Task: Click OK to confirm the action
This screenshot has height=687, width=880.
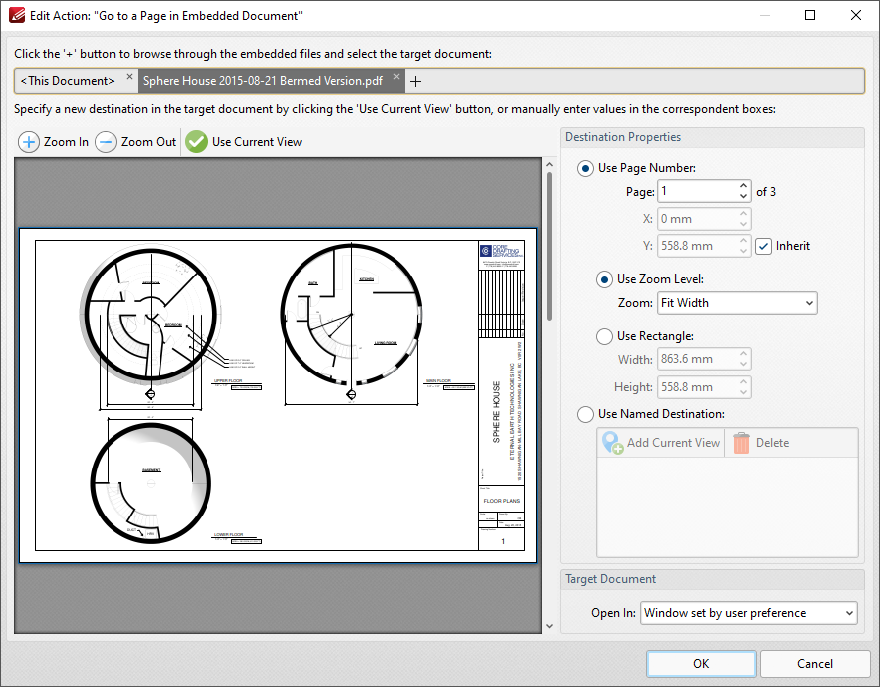Action: point(701,663)
